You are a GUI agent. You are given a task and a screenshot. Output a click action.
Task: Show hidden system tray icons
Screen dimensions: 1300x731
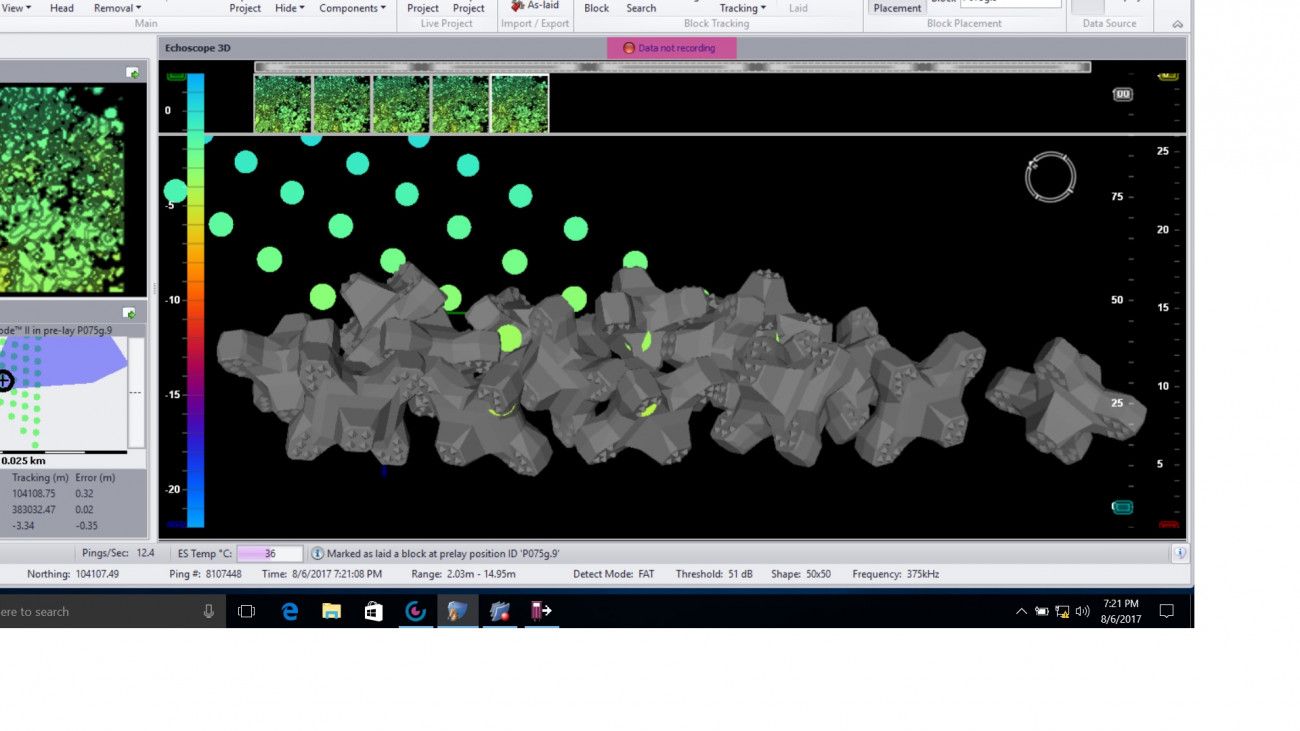point(1021,611)
